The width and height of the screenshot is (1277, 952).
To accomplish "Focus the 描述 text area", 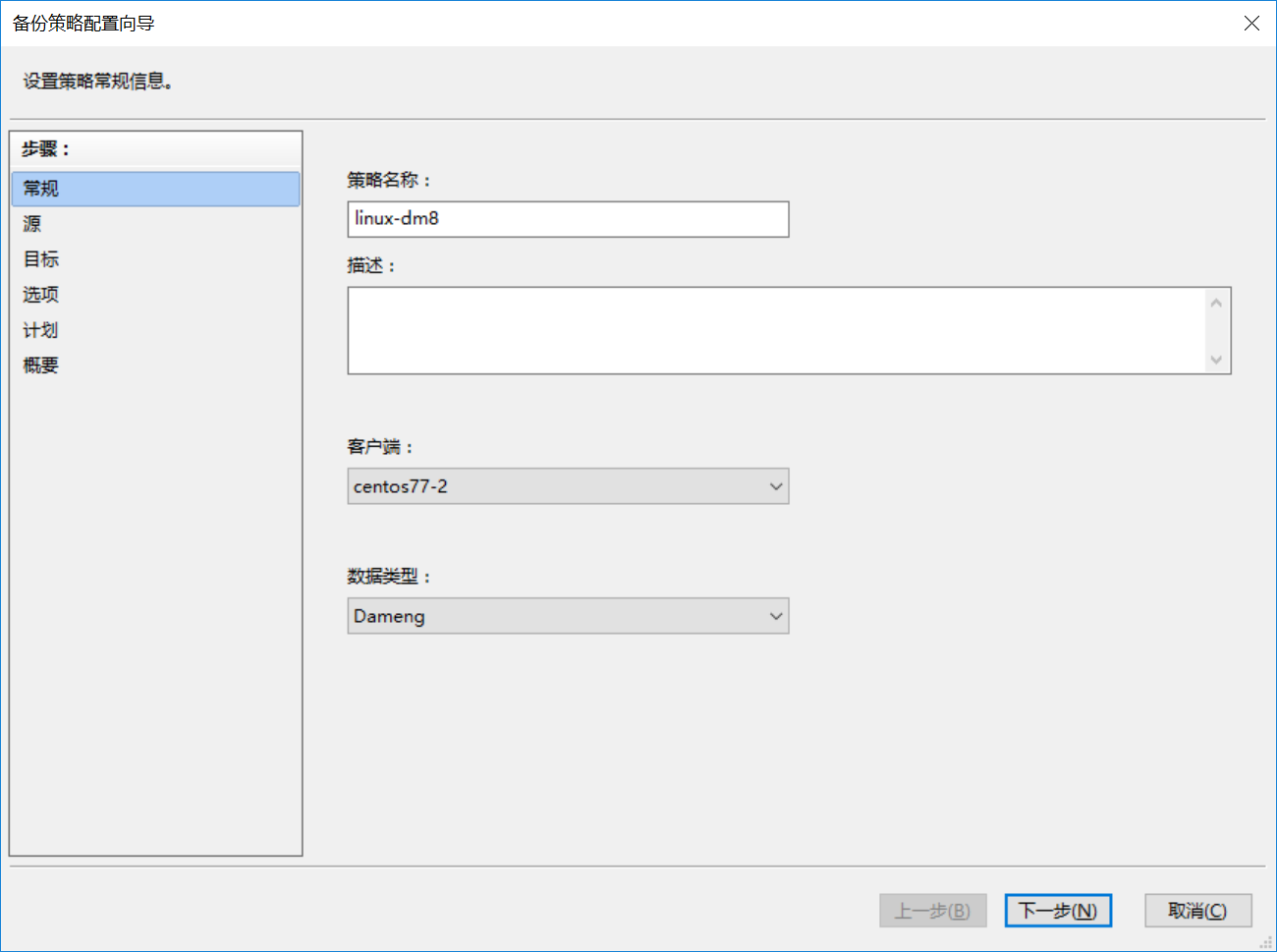I will pyautogui.click(x=776, y=330).
